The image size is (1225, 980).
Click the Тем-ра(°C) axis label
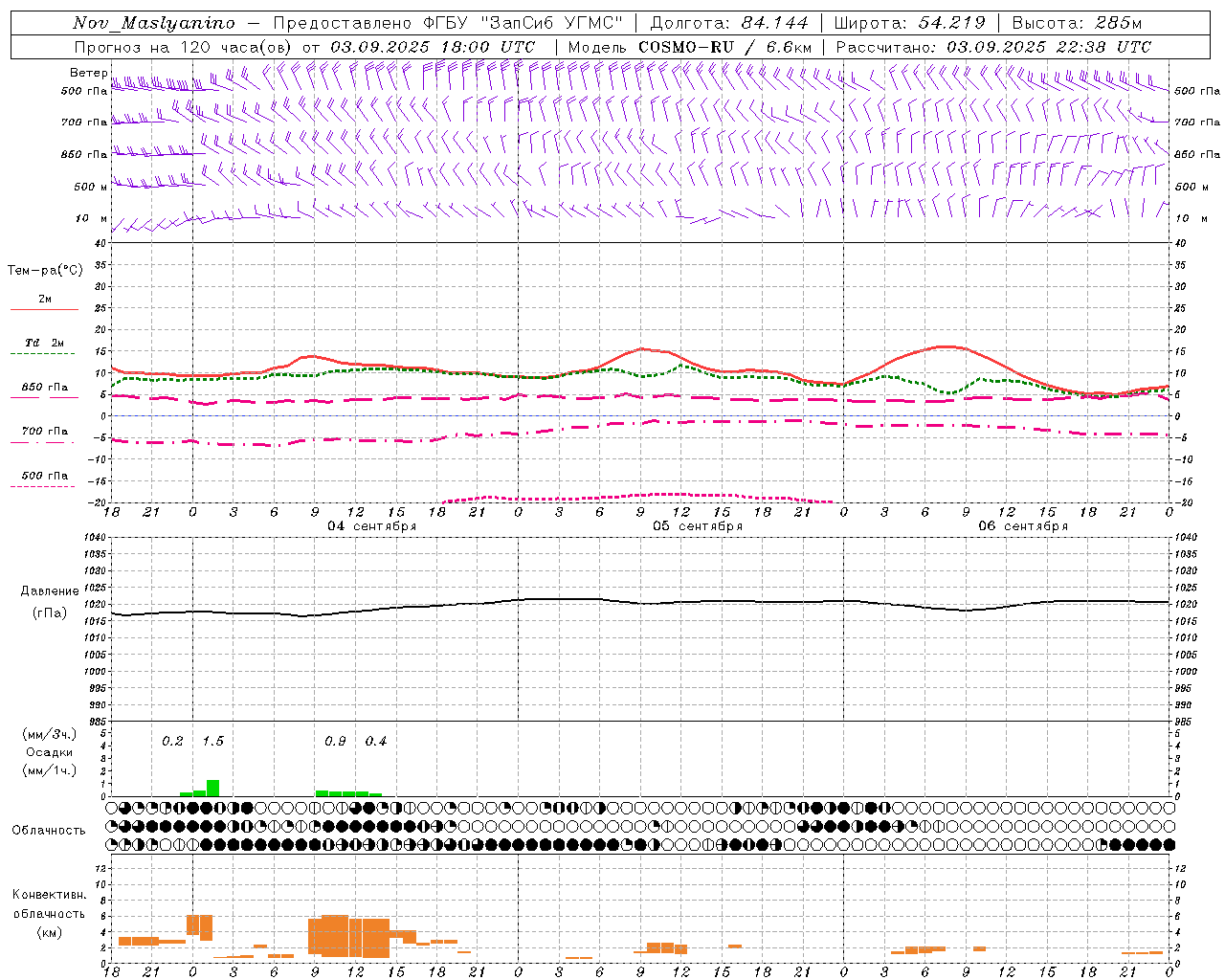point(45,271)
